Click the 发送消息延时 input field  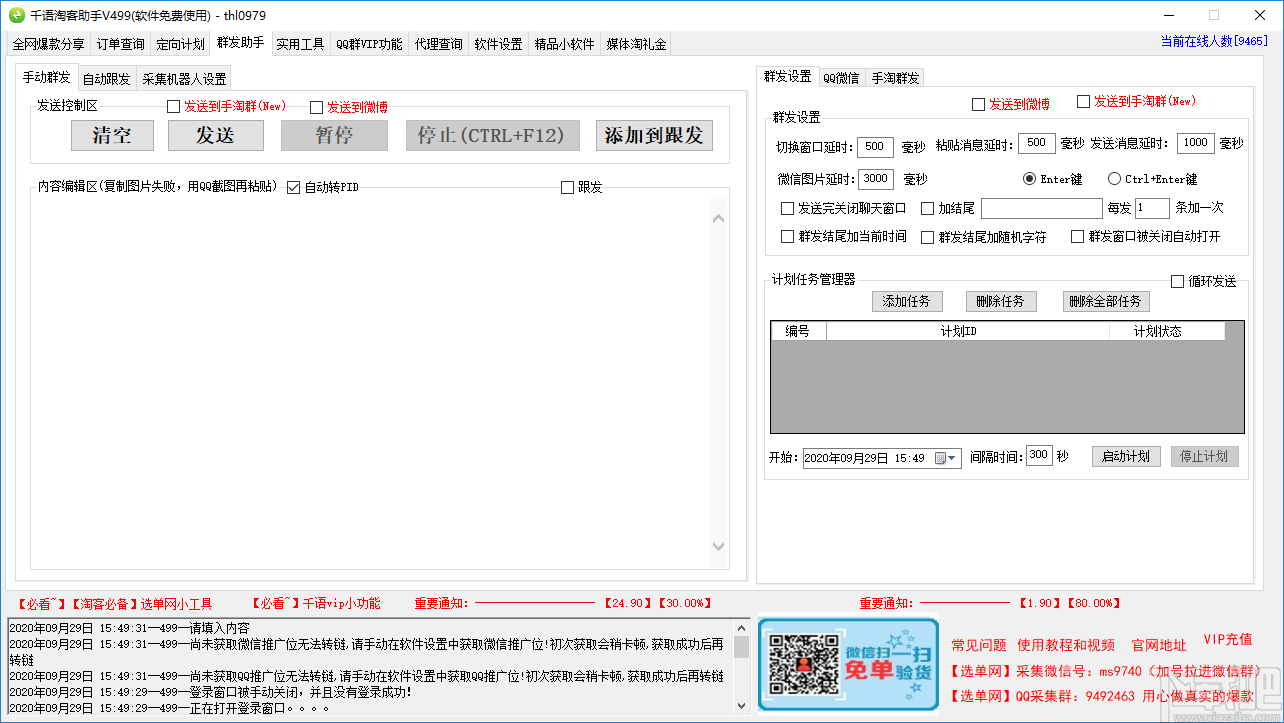1196,144
